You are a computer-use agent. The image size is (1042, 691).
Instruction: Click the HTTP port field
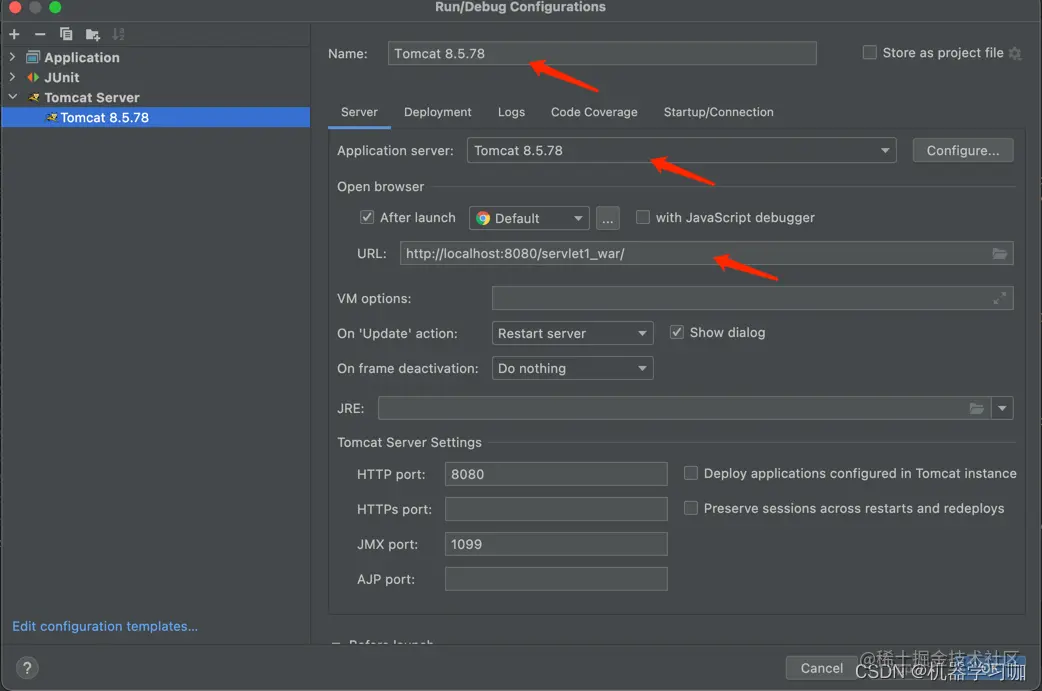[556, 474]
